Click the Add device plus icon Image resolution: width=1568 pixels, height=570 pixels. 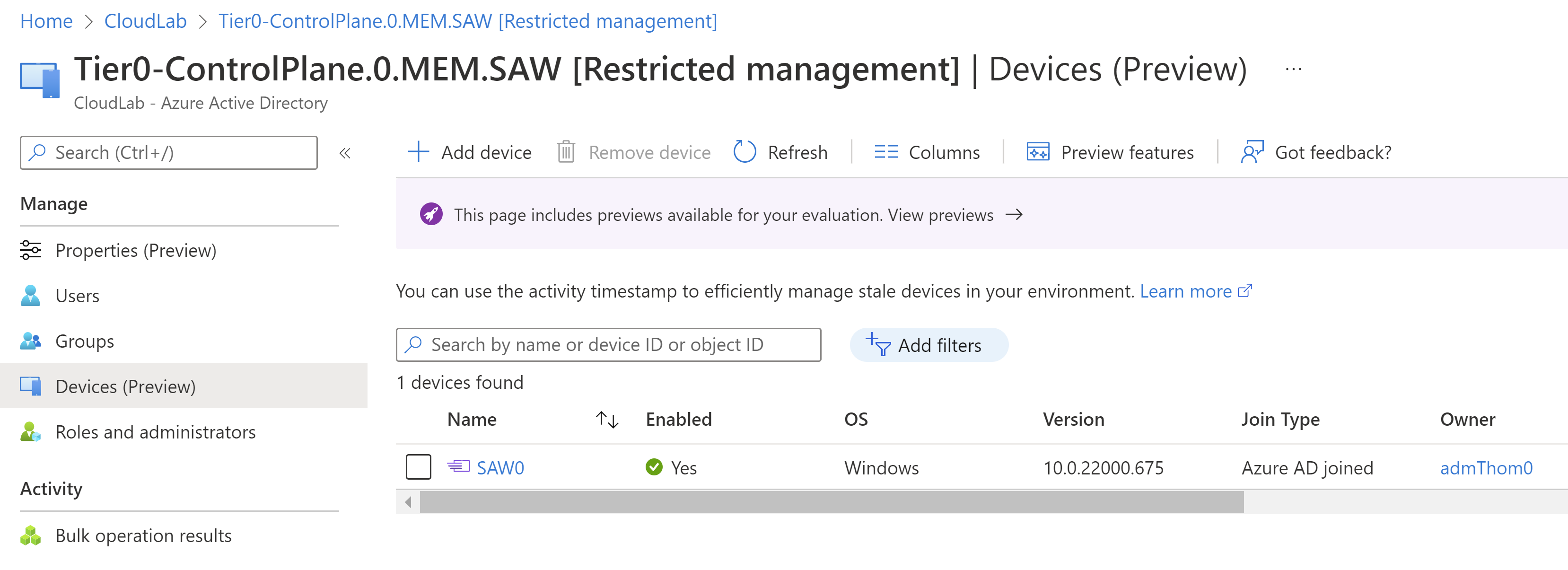(x=418, y=152)
